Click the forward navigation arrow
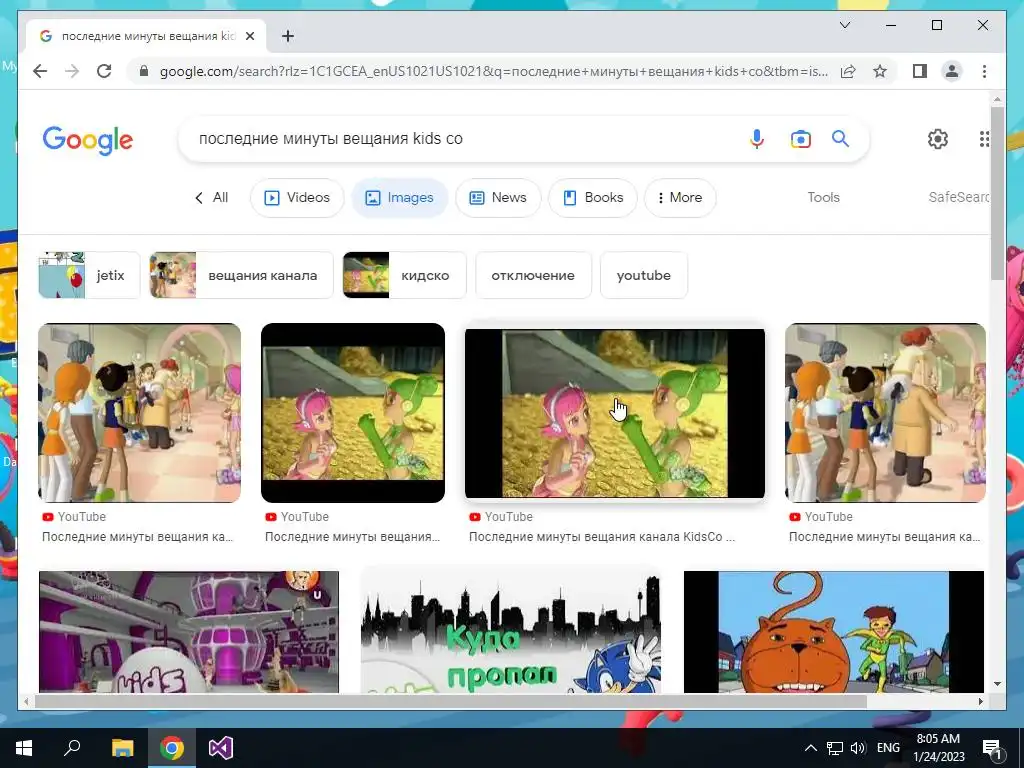This screenshot has width=1024, height=768. click(x=72, y=71)
